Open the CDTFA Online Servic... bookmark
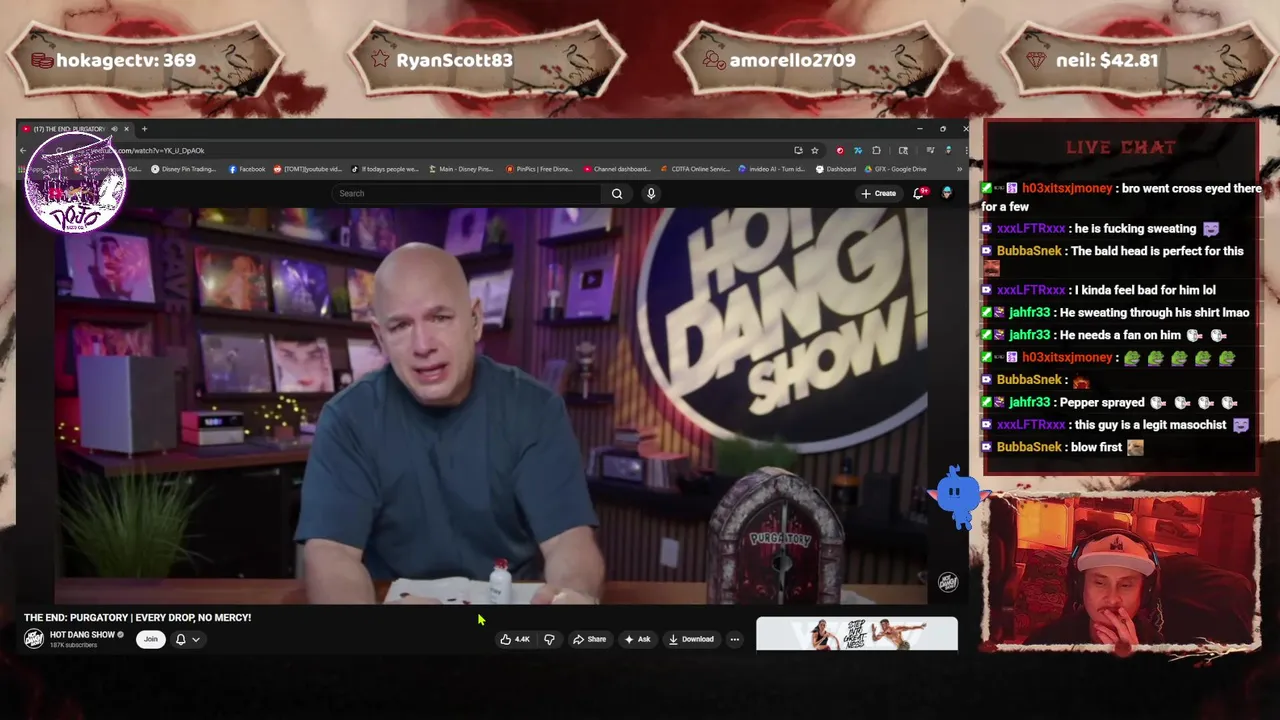 (695, 169)
